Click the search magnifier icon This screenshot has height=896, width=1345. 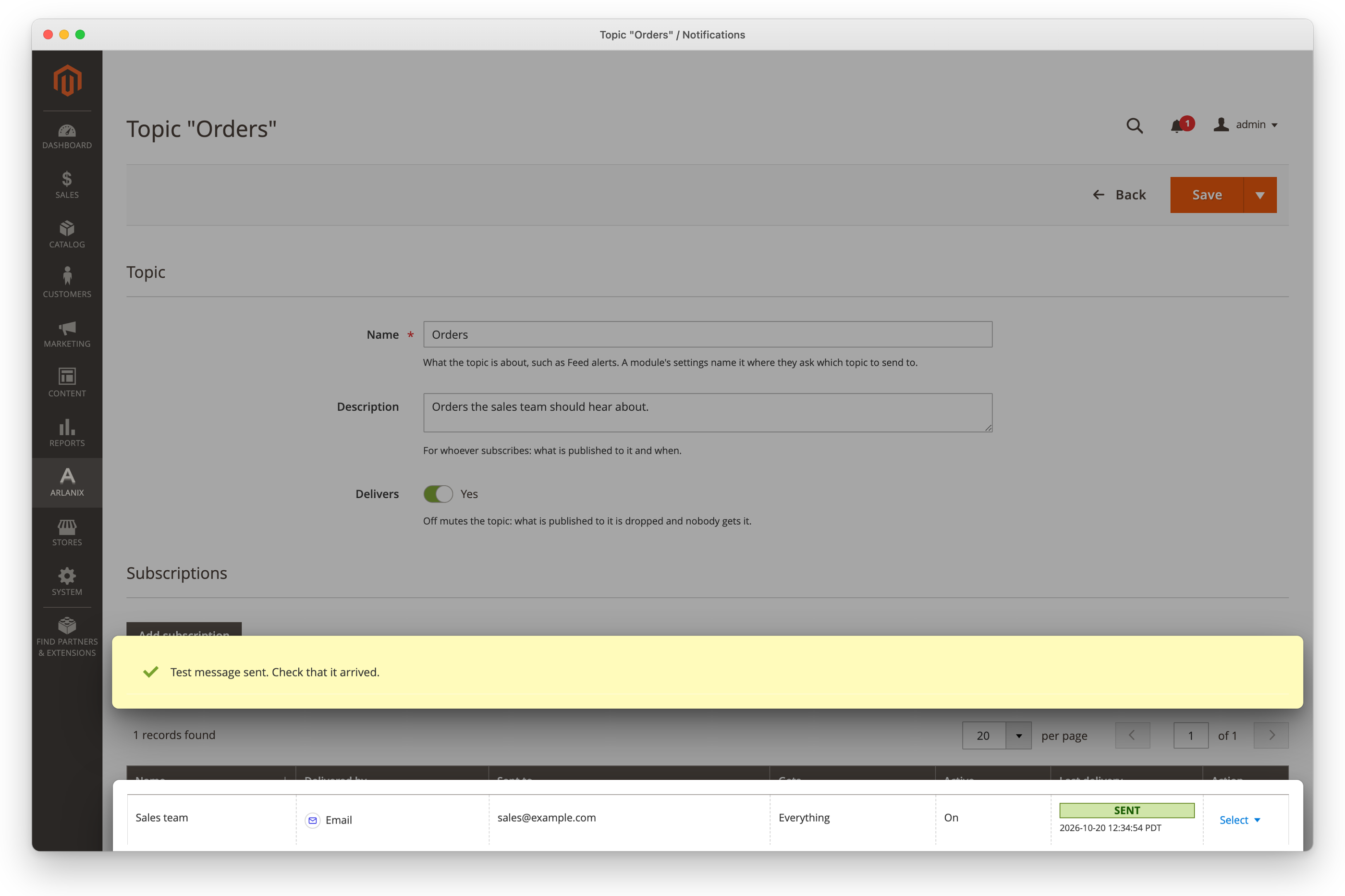point(1134,125)
